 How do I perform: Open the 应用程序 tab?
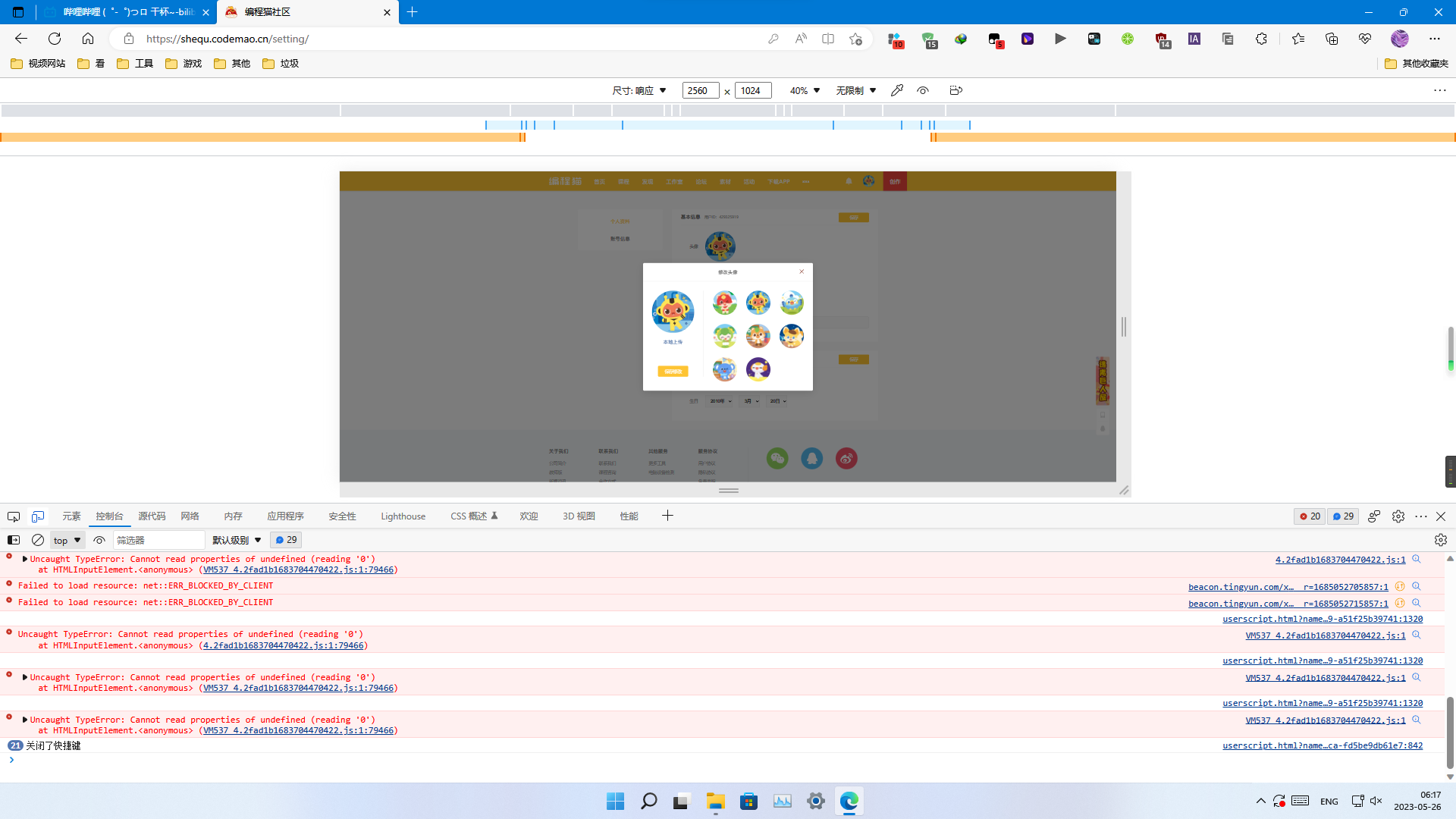point(285,516)
